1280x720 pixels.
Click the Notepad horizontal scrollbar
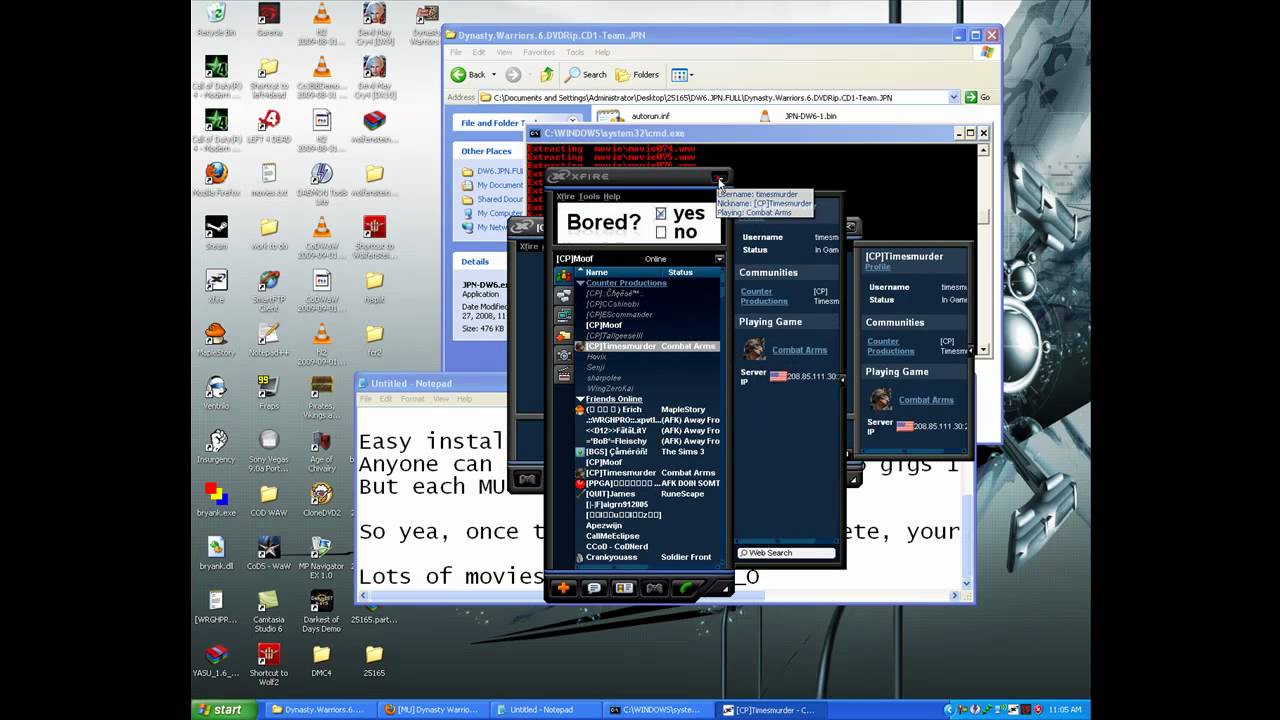(660, 596)
